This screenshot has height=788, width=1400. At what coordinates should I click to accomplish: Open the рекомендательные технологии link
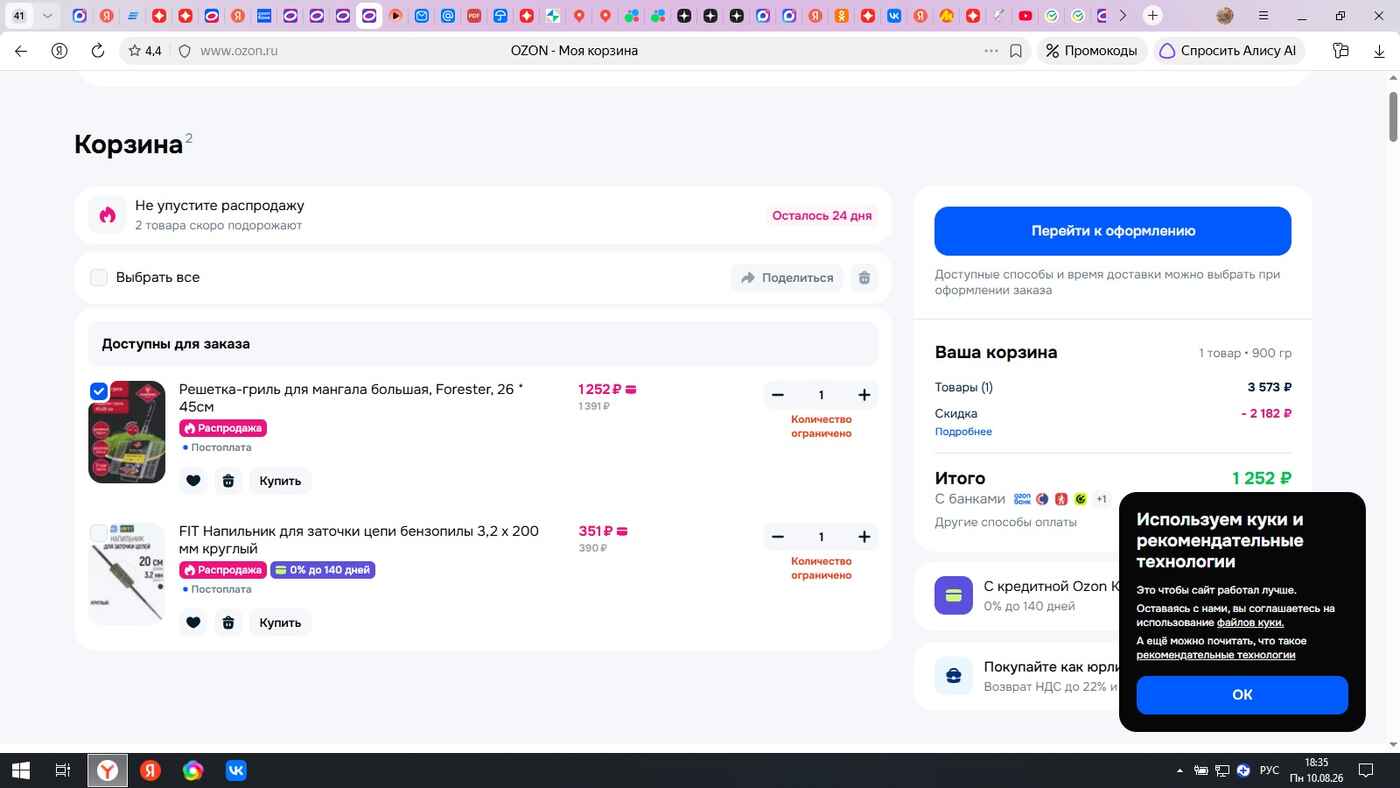1215,655
